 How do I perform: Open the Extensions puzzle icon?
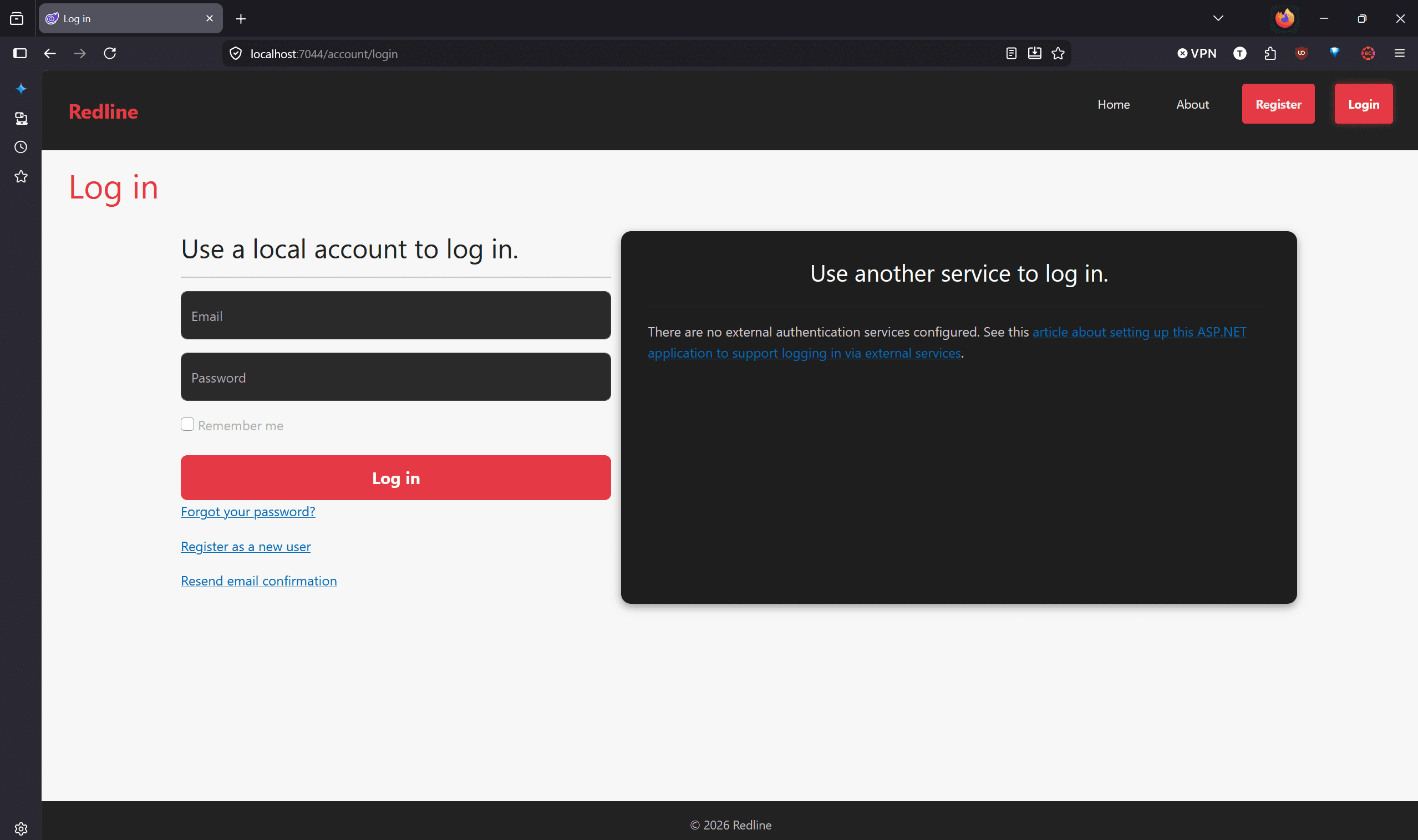click(1270, 53)
